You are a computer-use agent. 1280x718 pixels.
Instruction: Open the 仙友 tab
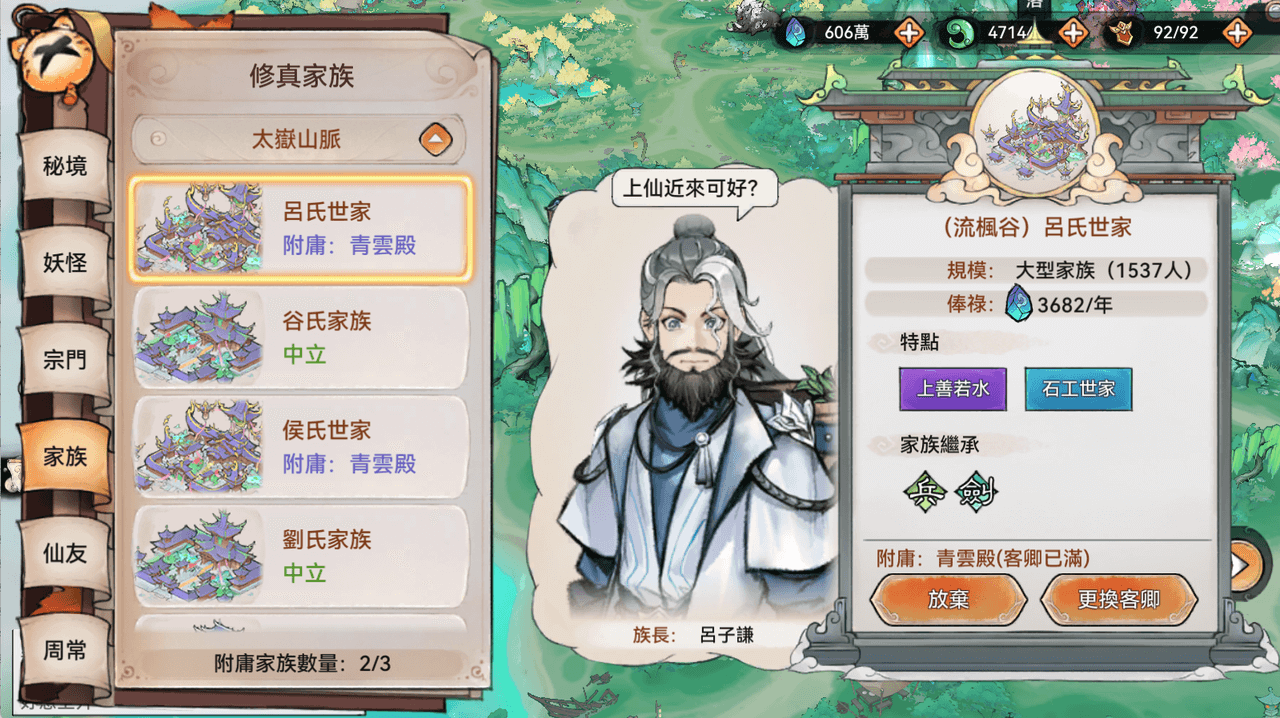(x=65, y=553)
